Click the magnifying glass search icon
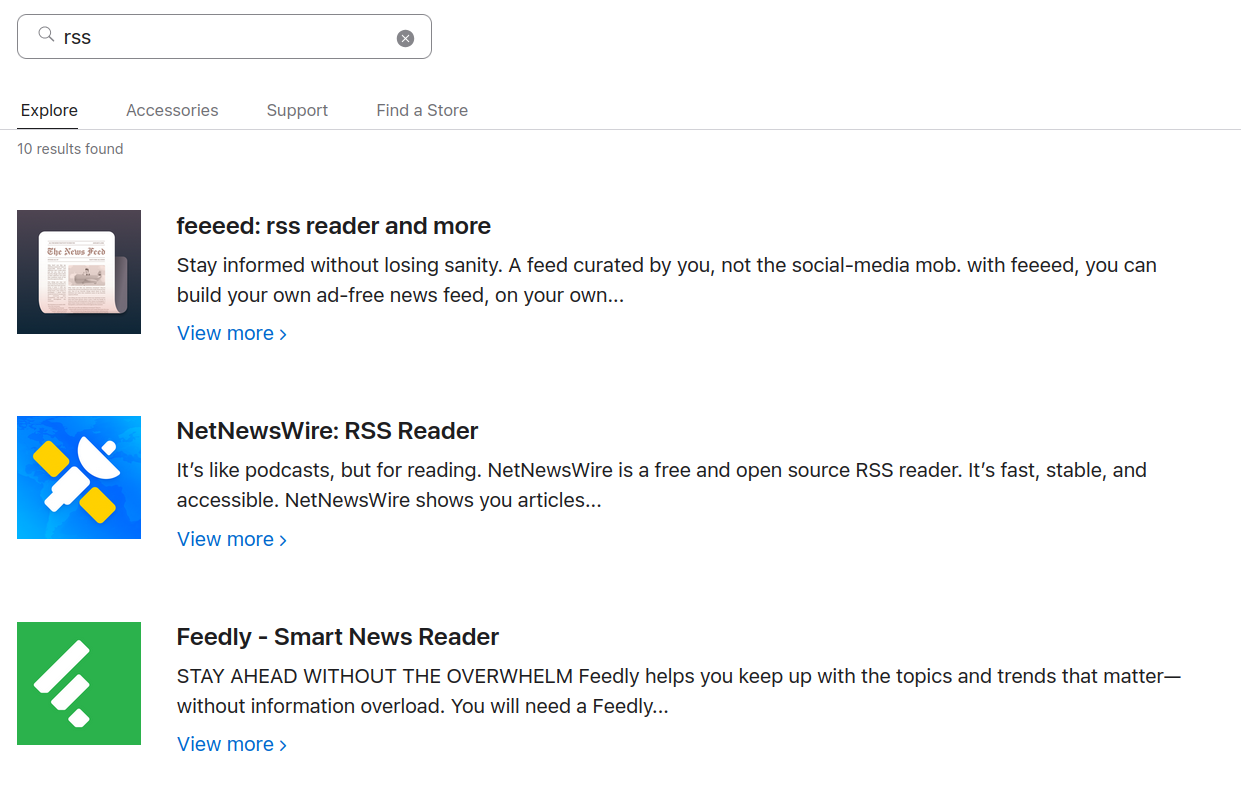 46,35
